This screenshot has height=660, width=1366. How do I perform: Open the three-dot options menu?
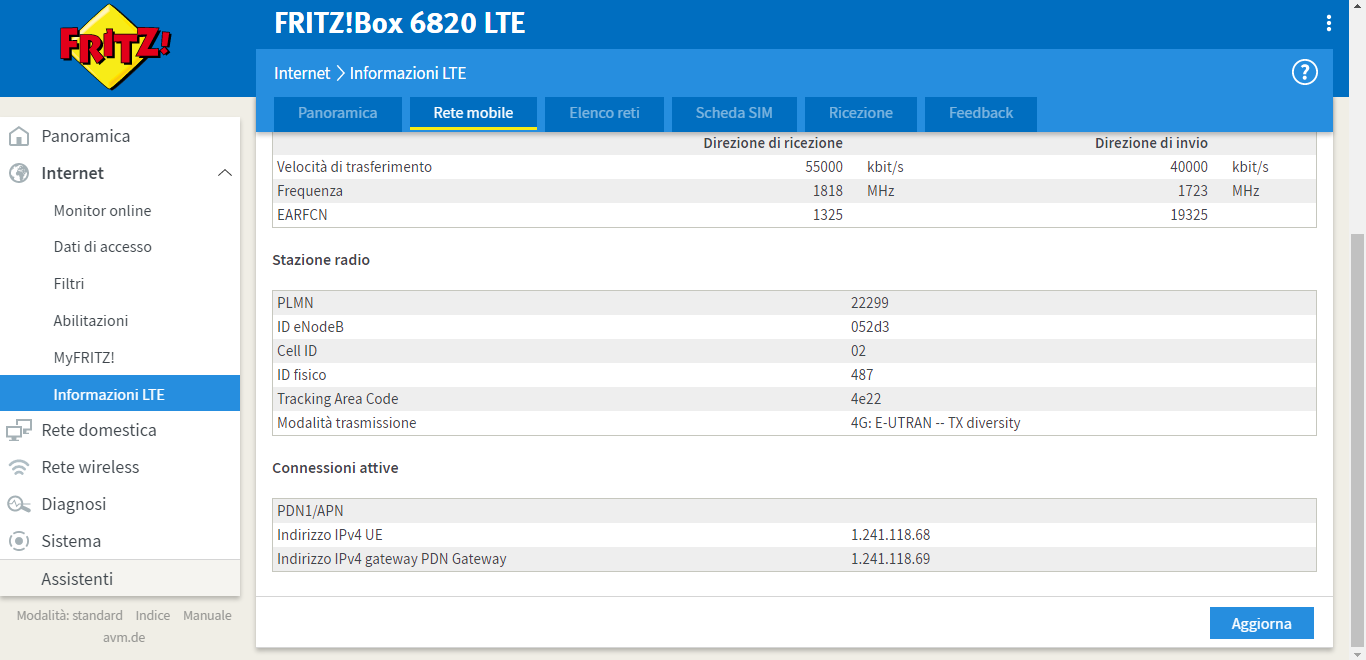point(1328,23)
